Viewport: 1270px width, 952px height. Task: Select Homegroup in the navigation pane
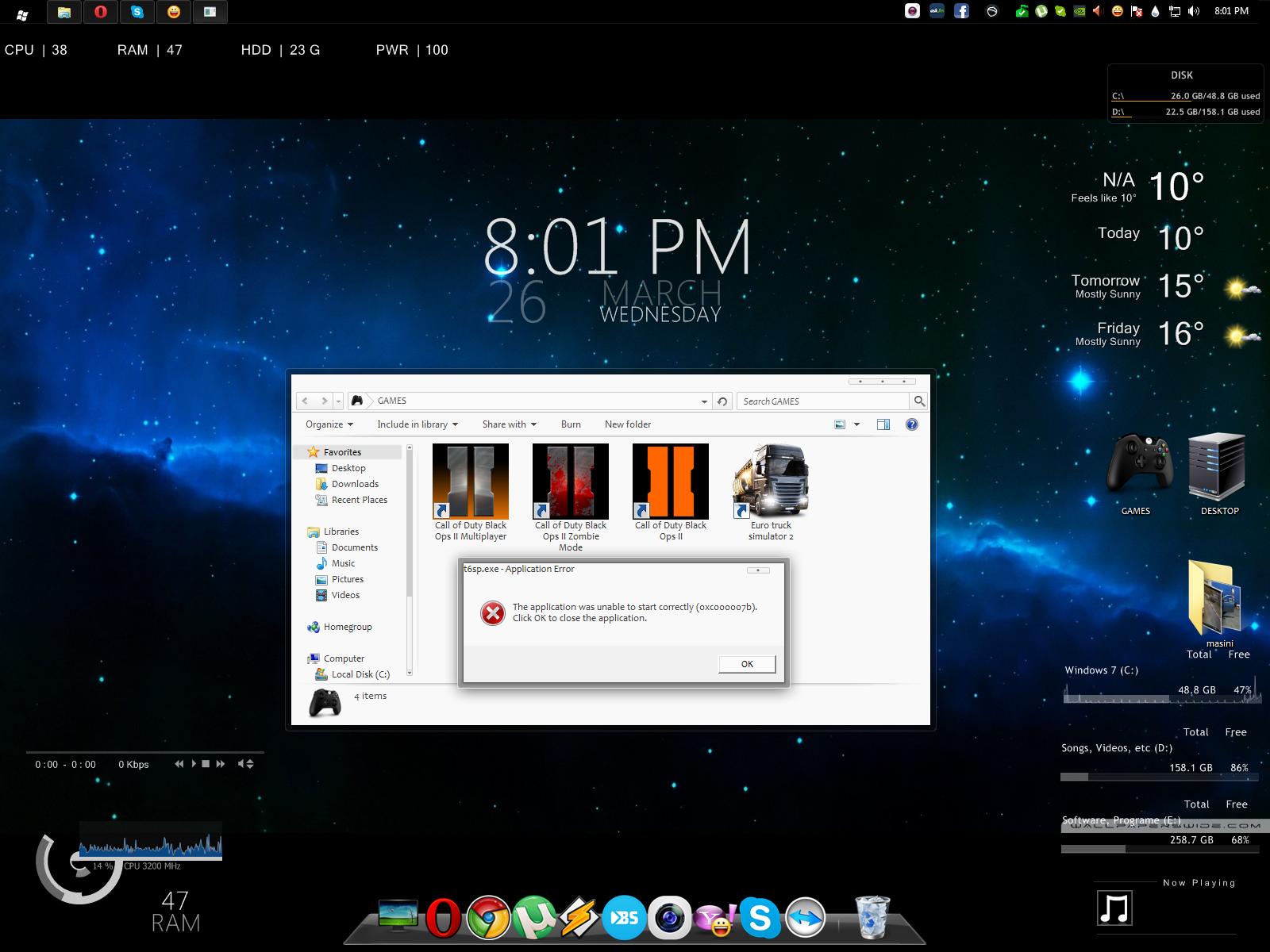point(348,627)
